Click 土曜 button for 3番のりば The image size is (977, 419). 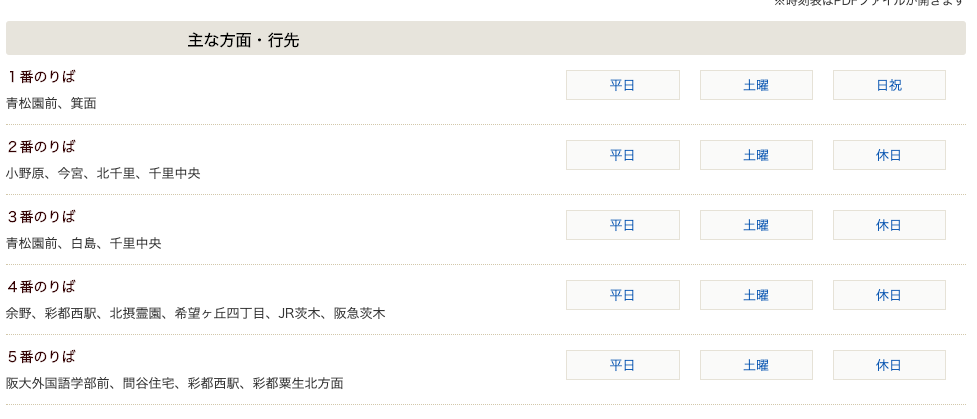[x=756, y=225]
